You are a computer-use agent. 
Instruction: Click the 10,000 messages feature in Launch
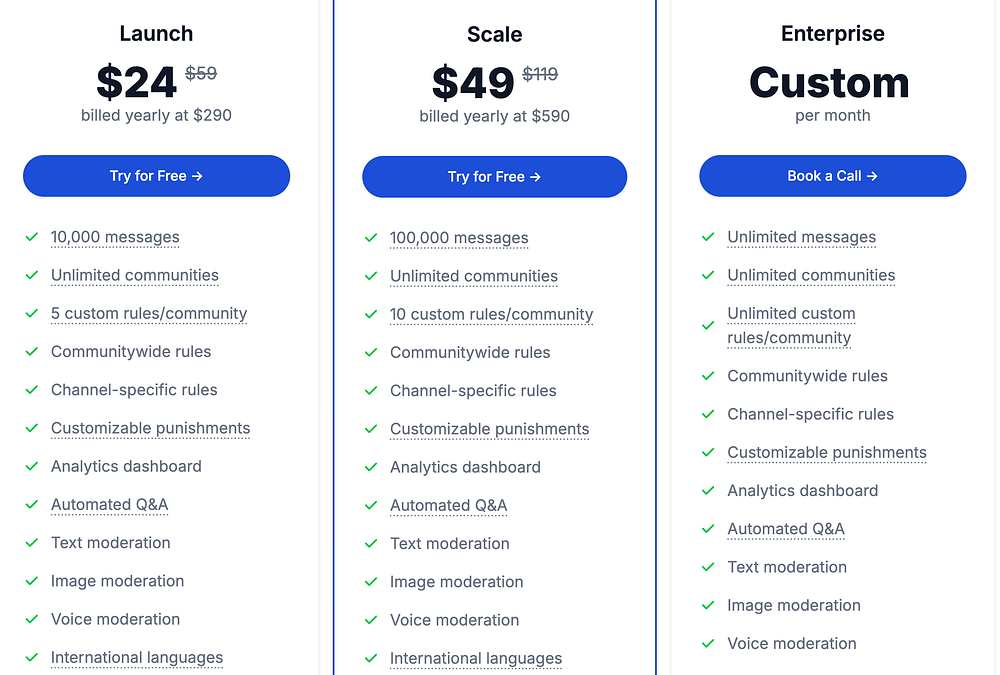click(x=115, y=237)
